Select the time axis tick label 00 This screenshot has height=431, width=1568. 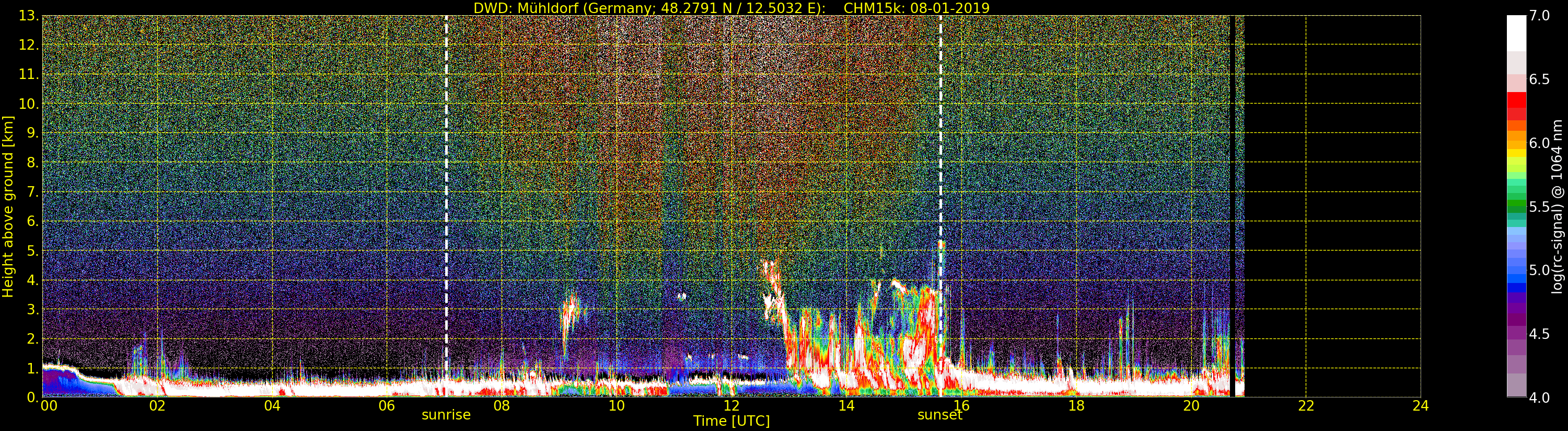pos(49,406)
